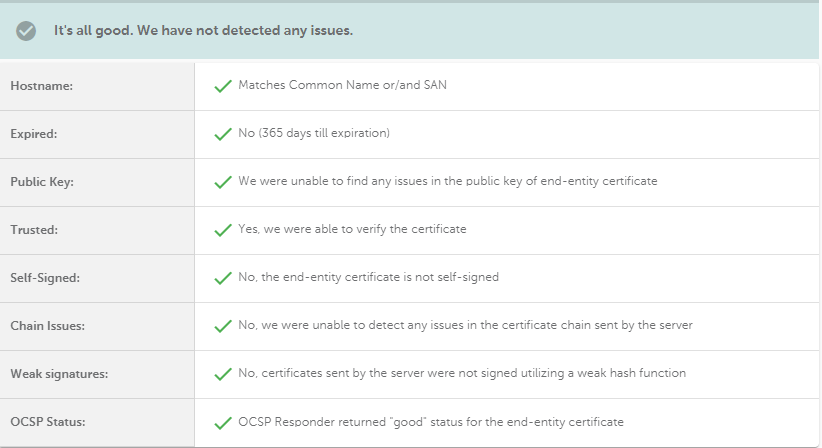Click the green checkmark in Weak signatures row
The height and width of the screenshot is (448, 822).
[x=223, y=374]
